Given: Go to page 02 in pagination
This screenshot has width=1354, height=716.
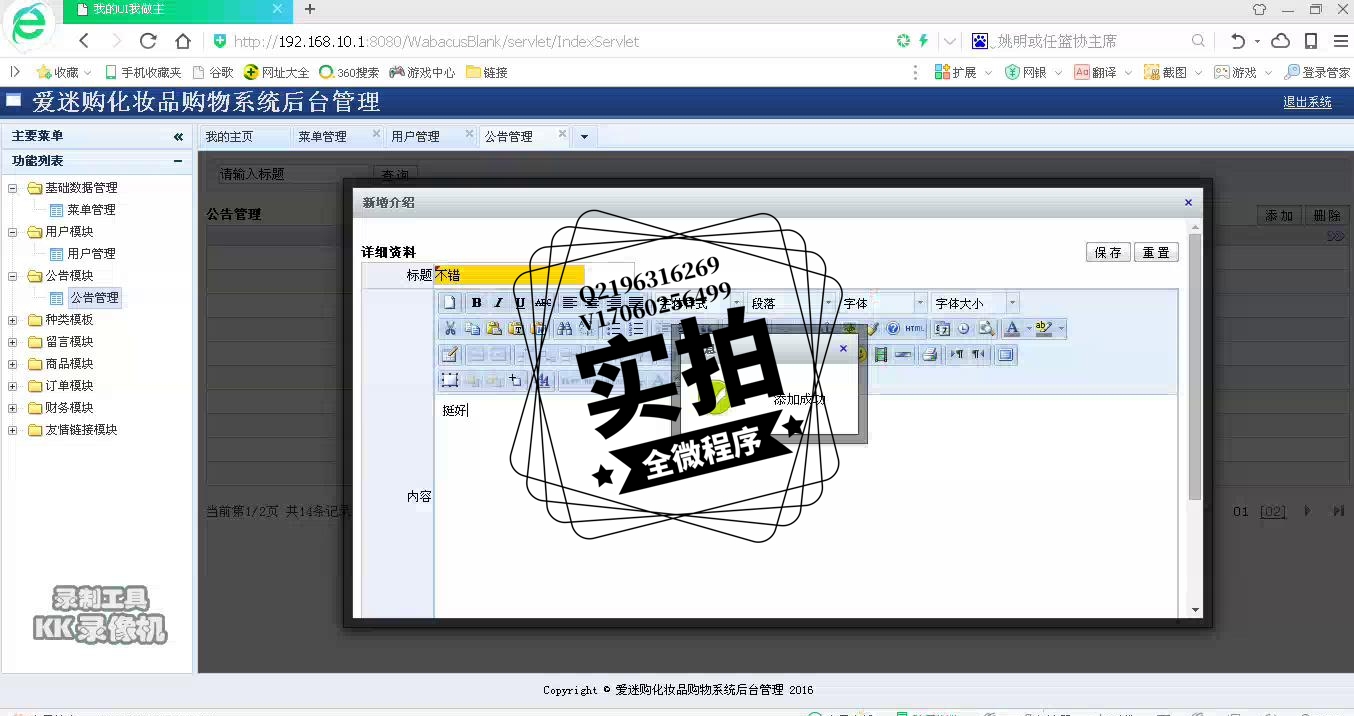Looking at the screenshot, I should pos(1273,512).
